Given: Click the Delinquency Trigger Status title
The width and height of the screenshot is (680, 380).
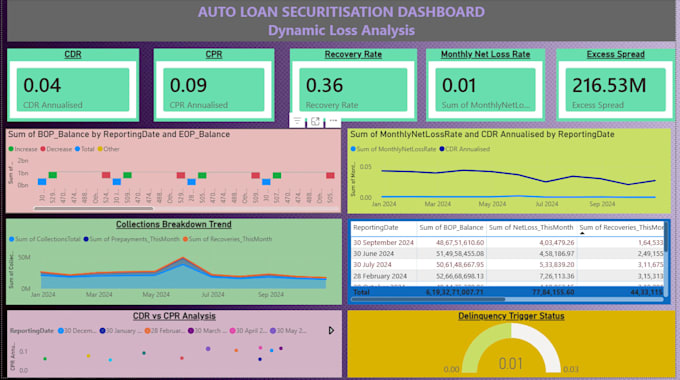Looking at the screenshot, I should (x=511, y=316).
